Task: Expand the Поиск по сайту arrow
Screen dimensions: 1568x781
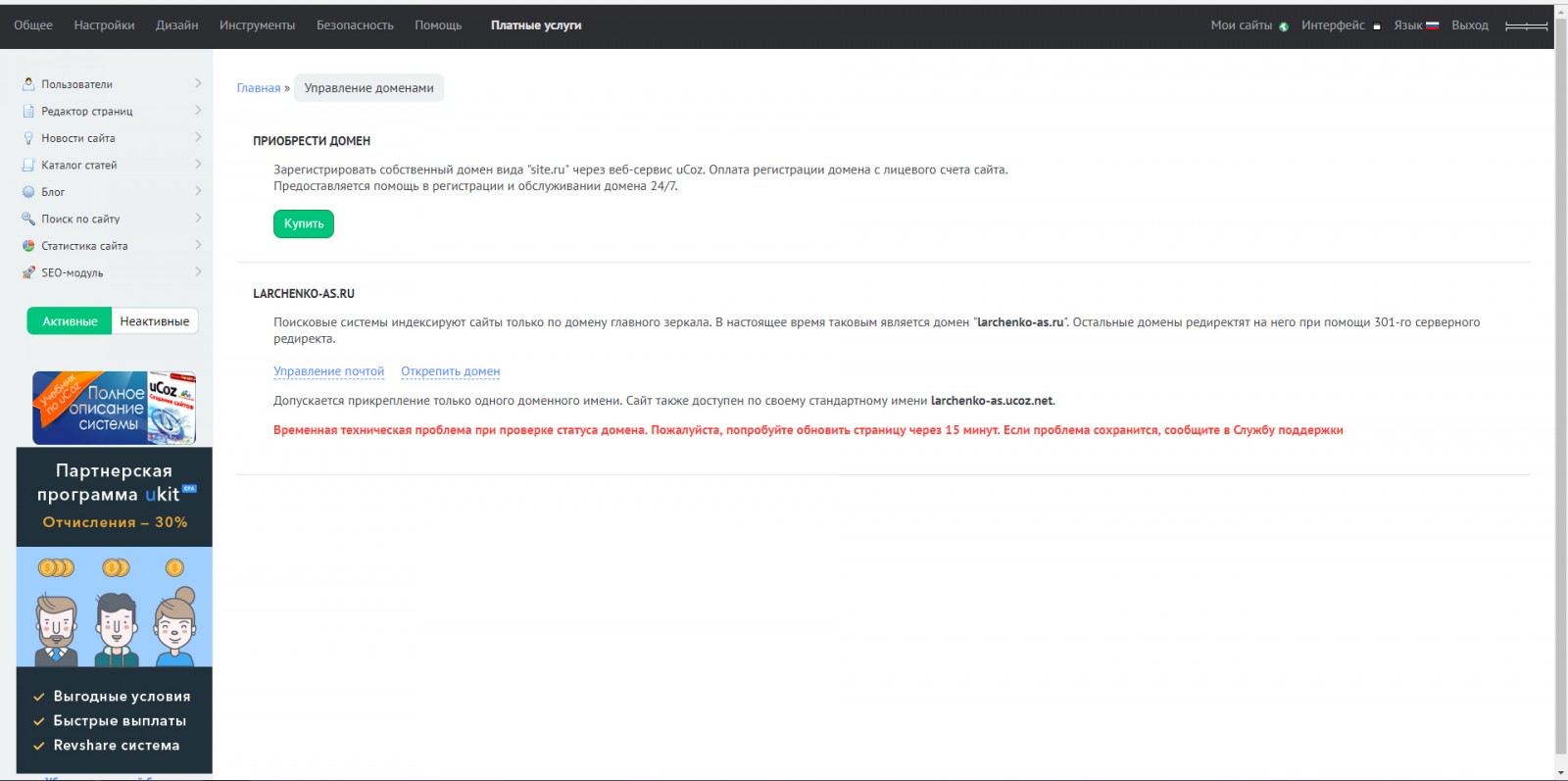Action: pyautogui.click(x=198, y=219)
